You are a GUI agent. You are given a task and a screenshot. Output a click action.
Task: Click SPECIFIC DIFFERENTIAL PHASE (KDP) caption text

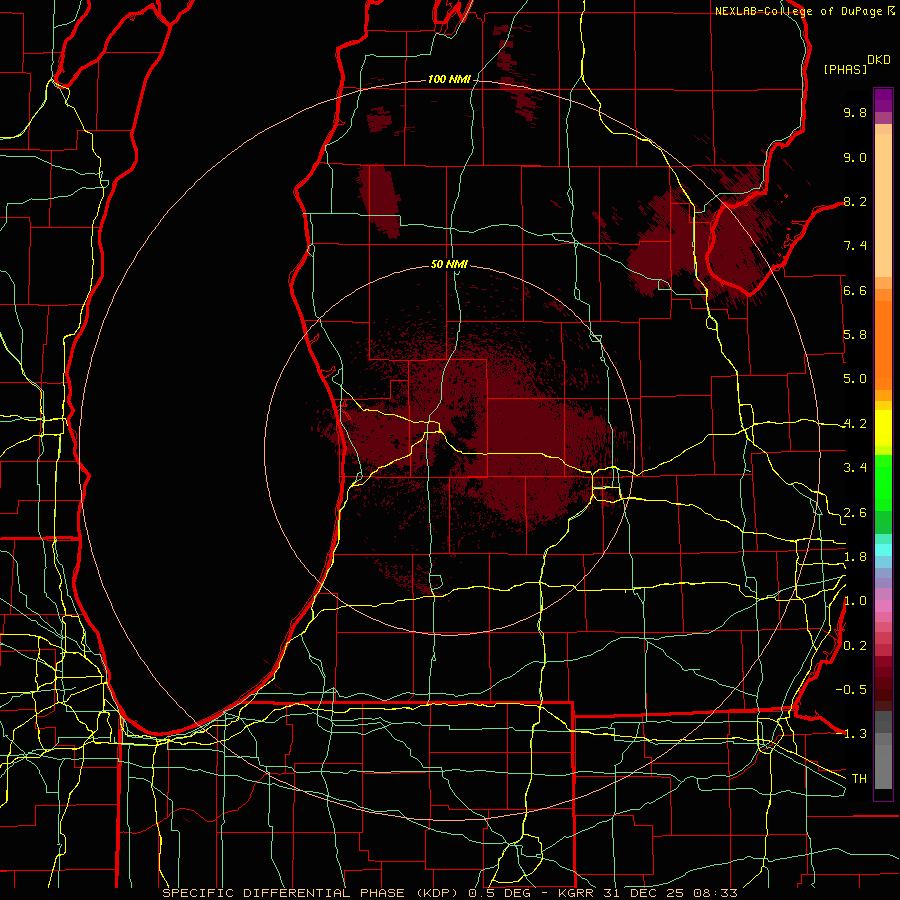pyautogui.click(x=312, y=893)
